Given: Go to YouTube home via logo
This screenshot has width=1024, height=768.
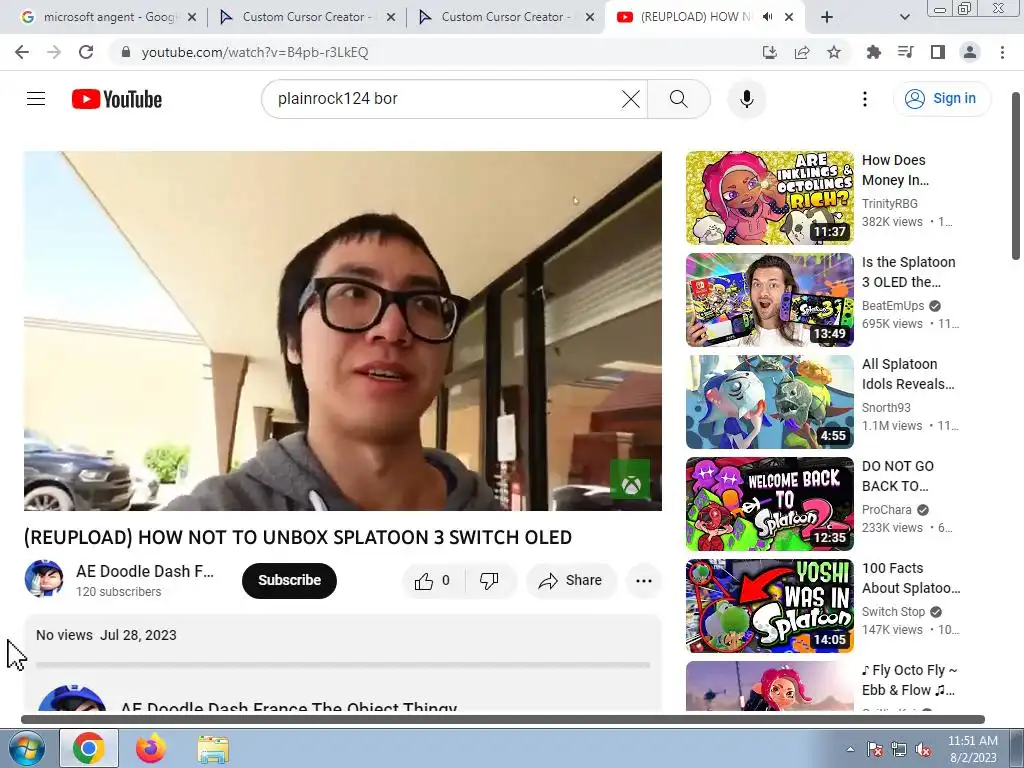Looking at the screenshot, I should [x=117, y=99].
